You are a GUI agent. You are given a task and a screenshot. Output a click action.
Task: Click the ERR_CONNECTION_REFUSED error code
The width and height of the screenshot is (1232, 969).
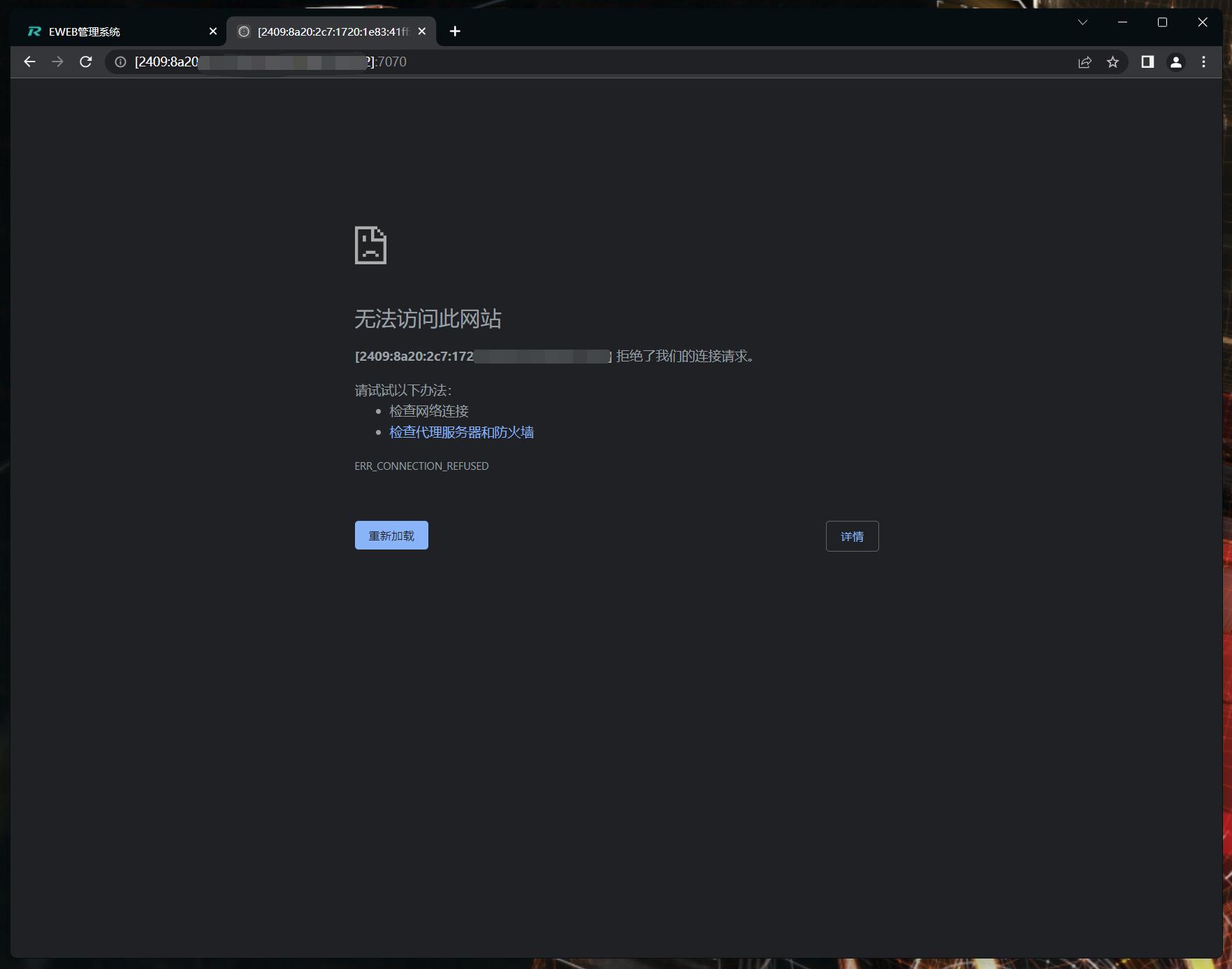tap(421, 466)
